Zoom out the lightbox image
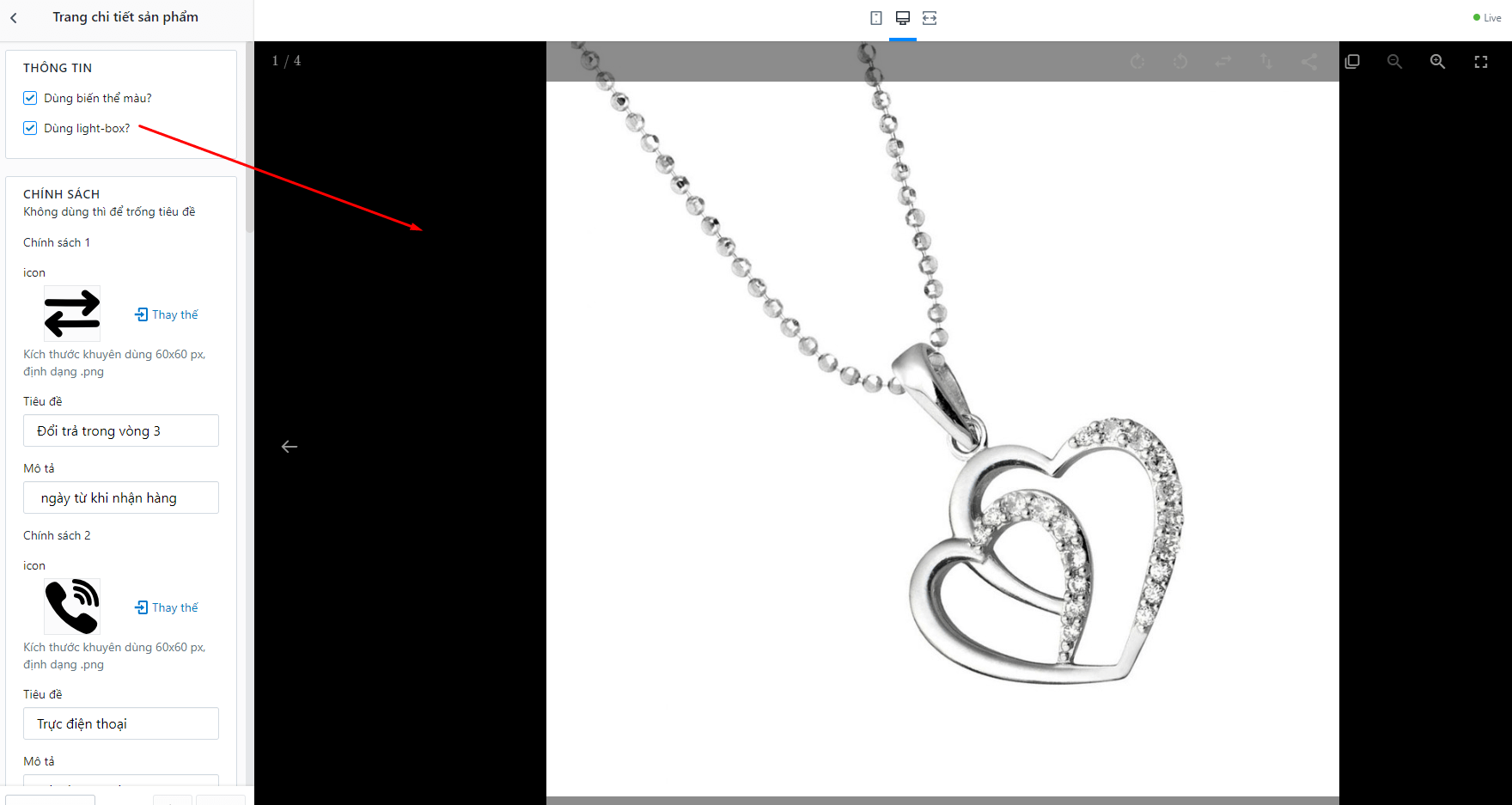 [1395, 62]
